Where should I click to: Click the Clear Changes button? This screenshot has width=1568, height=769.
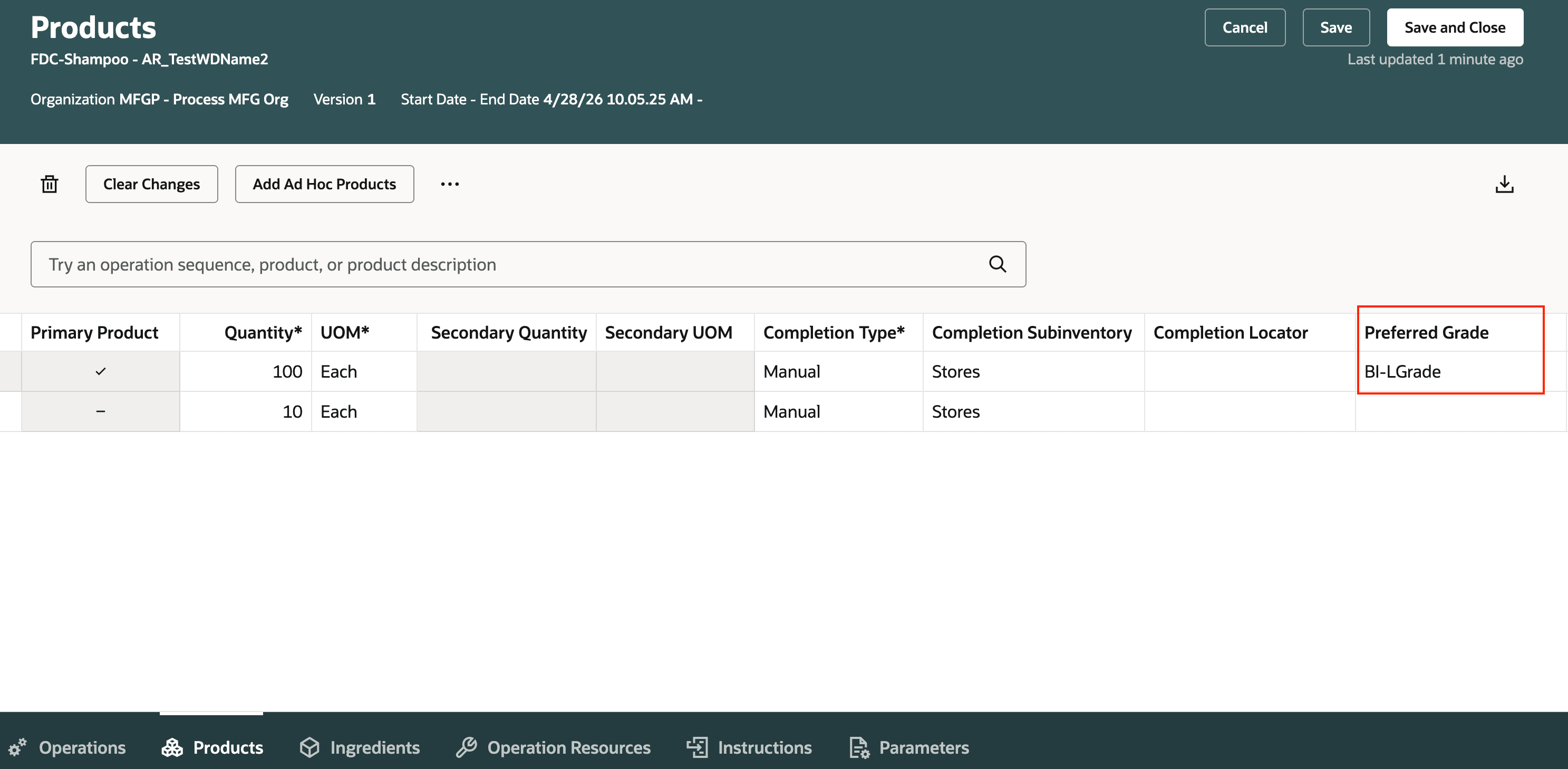(151, 184)
